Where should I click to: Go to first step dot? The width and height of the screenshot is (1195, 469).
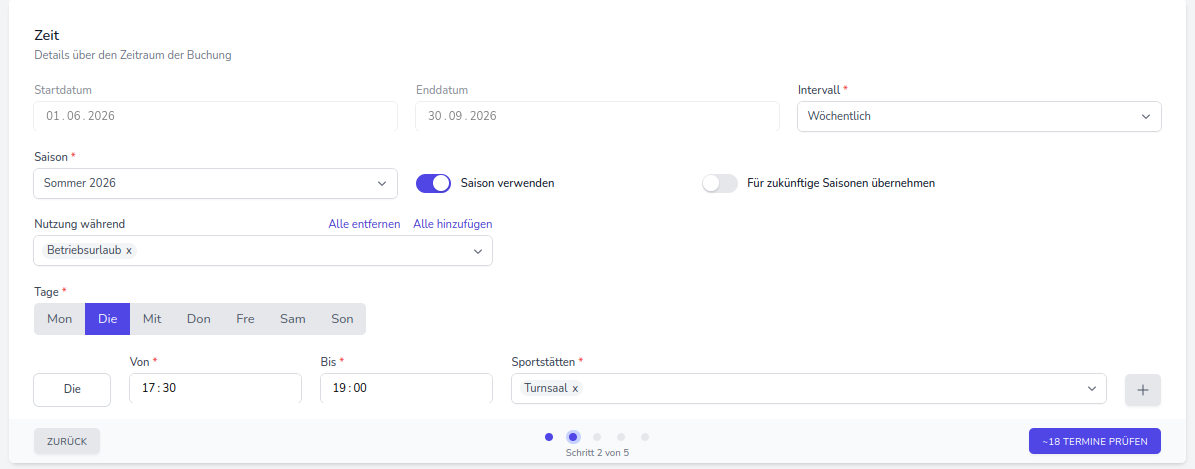tap(549, 437)
